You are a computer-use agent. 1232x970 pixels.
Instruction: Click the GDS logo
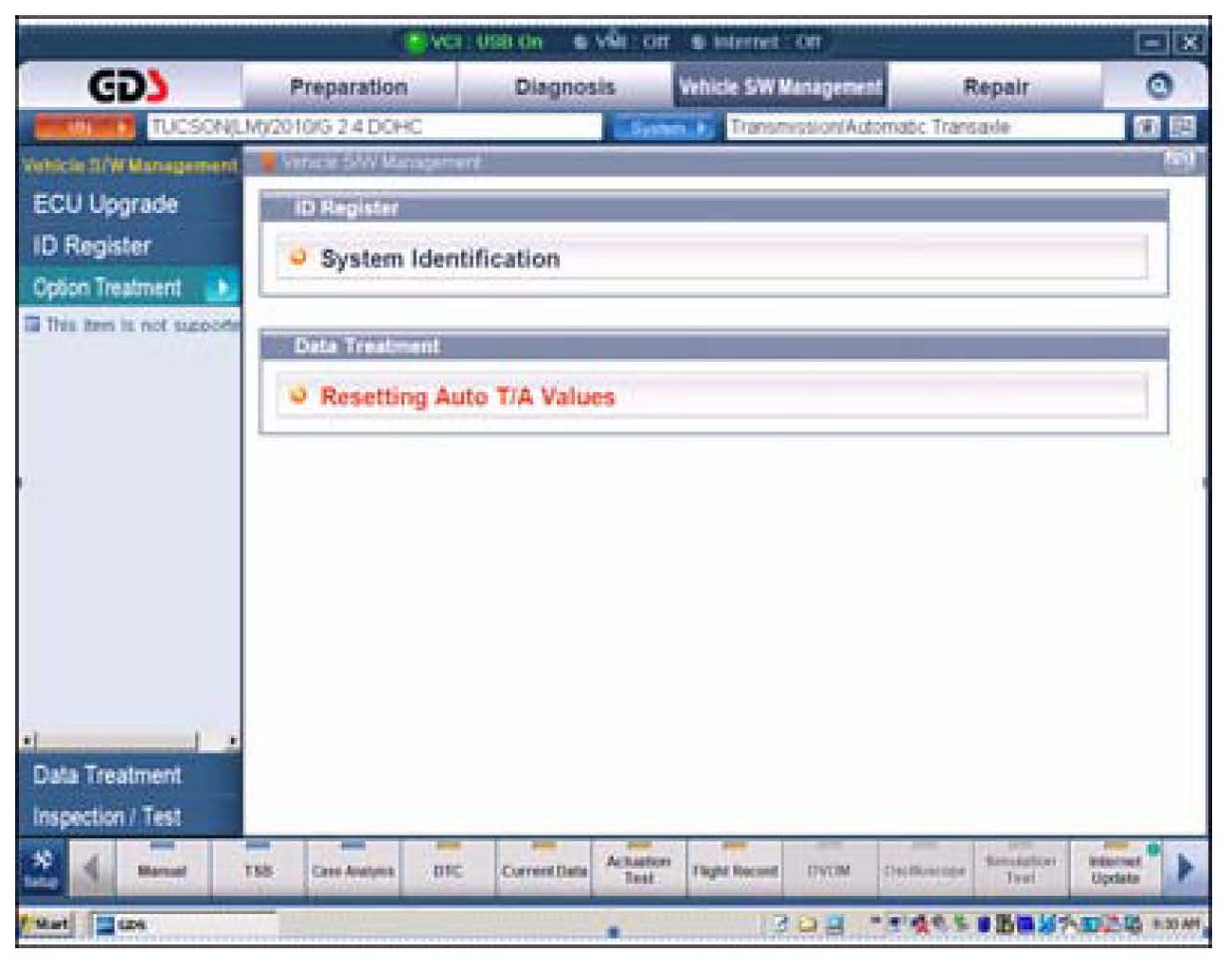pyautogui.click(x=129, y=87)
